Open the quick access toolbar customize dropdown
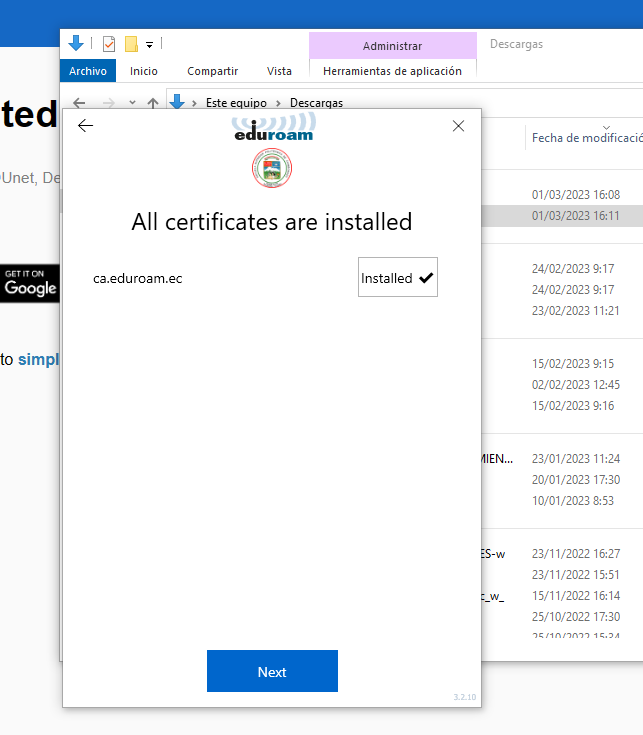 click(150, 45)
